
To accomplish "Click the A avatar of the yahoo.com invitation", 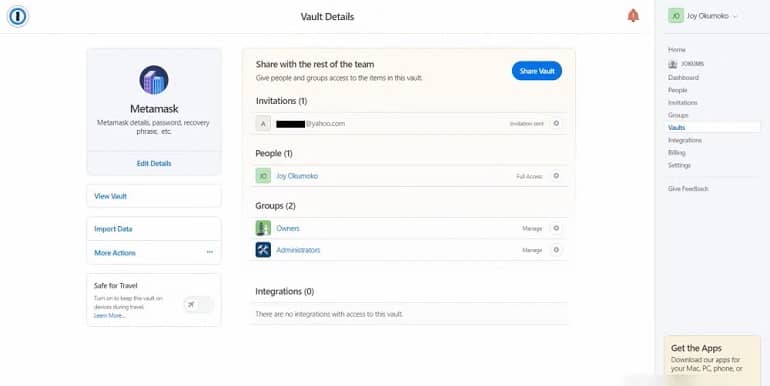I will pyautogui.click(x=263, y=124).
